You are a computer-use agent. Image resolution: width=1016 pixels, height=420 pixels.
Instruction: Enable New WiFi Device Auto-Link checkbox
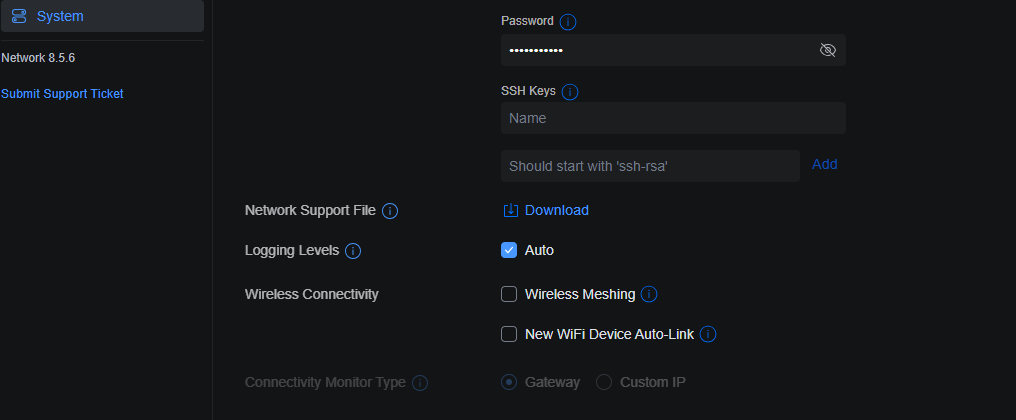(x=509, y=334)
